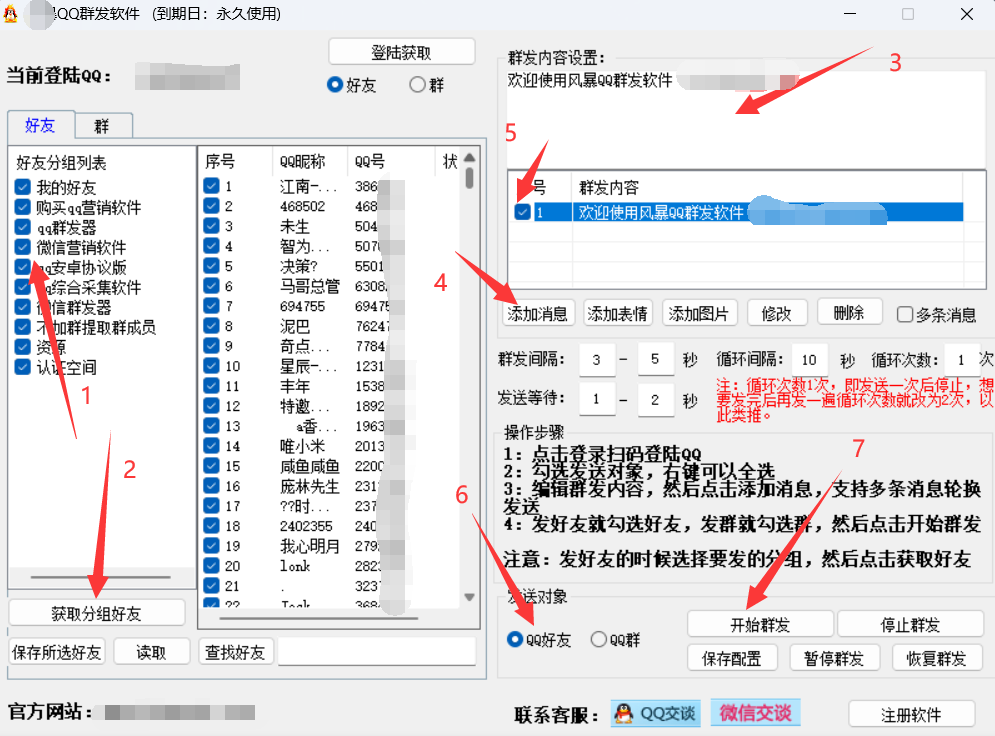This screenshot has width=995, height=736.
Task: Click the 群发内容 column header
Action: point(767,187)
